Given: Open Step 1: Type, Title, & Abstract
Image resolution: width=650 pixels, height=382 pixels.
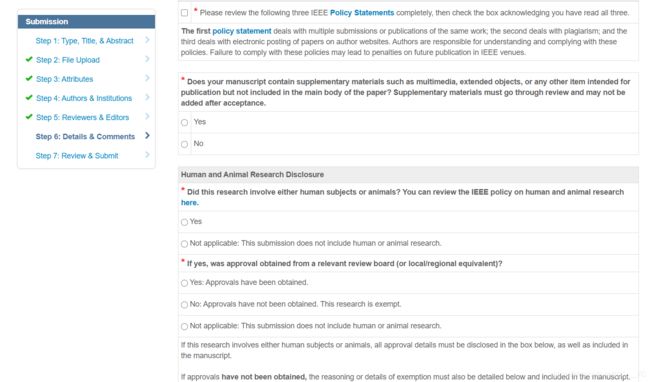Looking at the screenshot, I should pyautogui.click(x=85, y=41).
